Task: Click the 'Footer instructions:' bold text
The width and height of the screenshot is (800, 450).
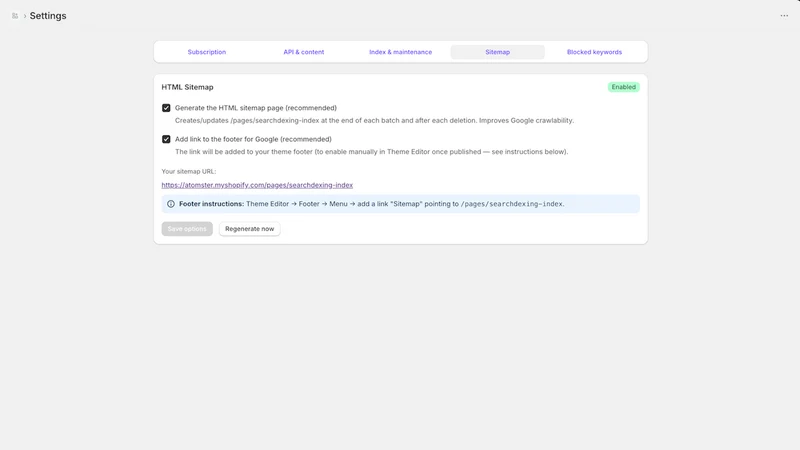Action: 211,204
